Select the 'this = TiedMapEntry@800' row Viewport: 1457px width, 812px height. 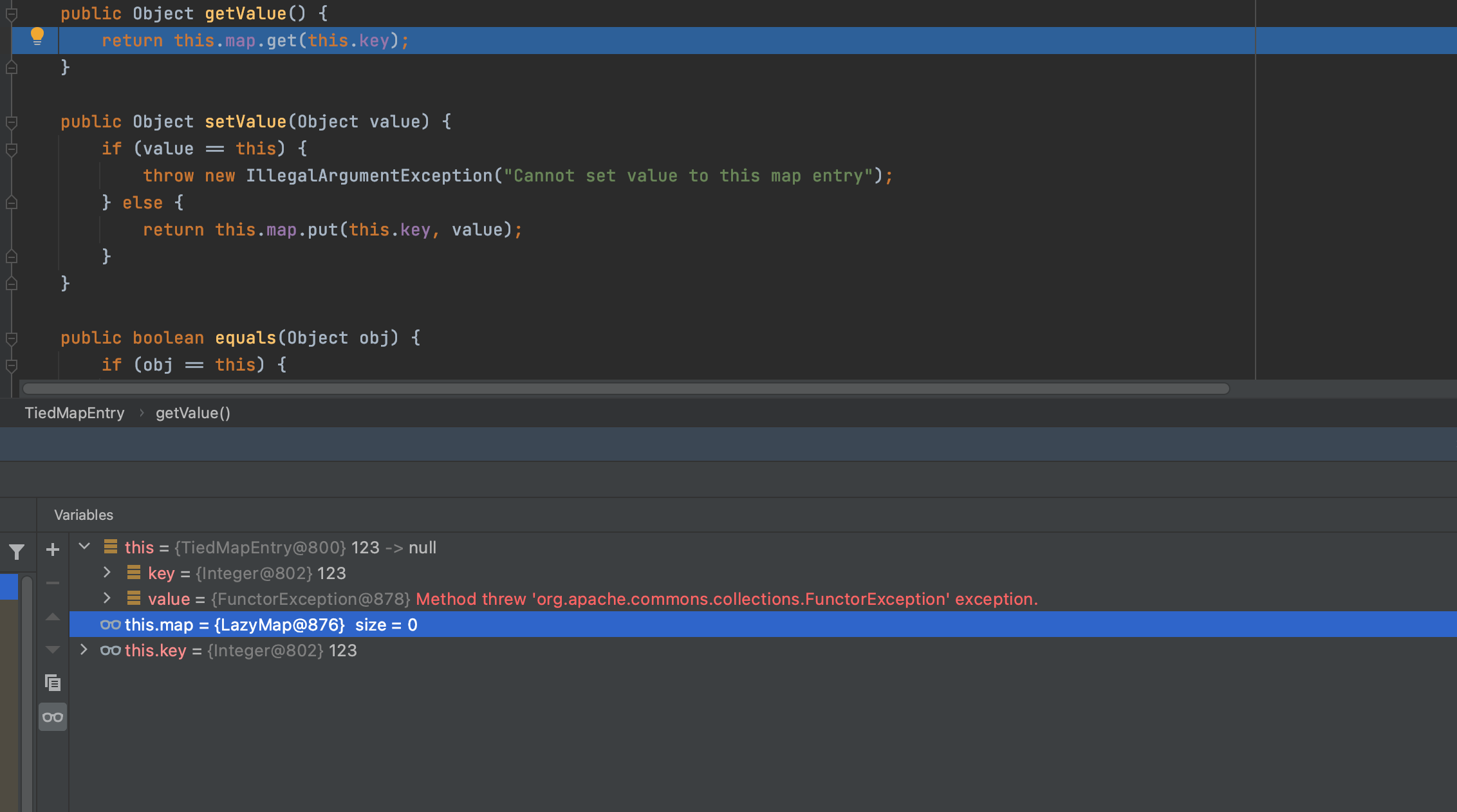click(x=763, y=547)
